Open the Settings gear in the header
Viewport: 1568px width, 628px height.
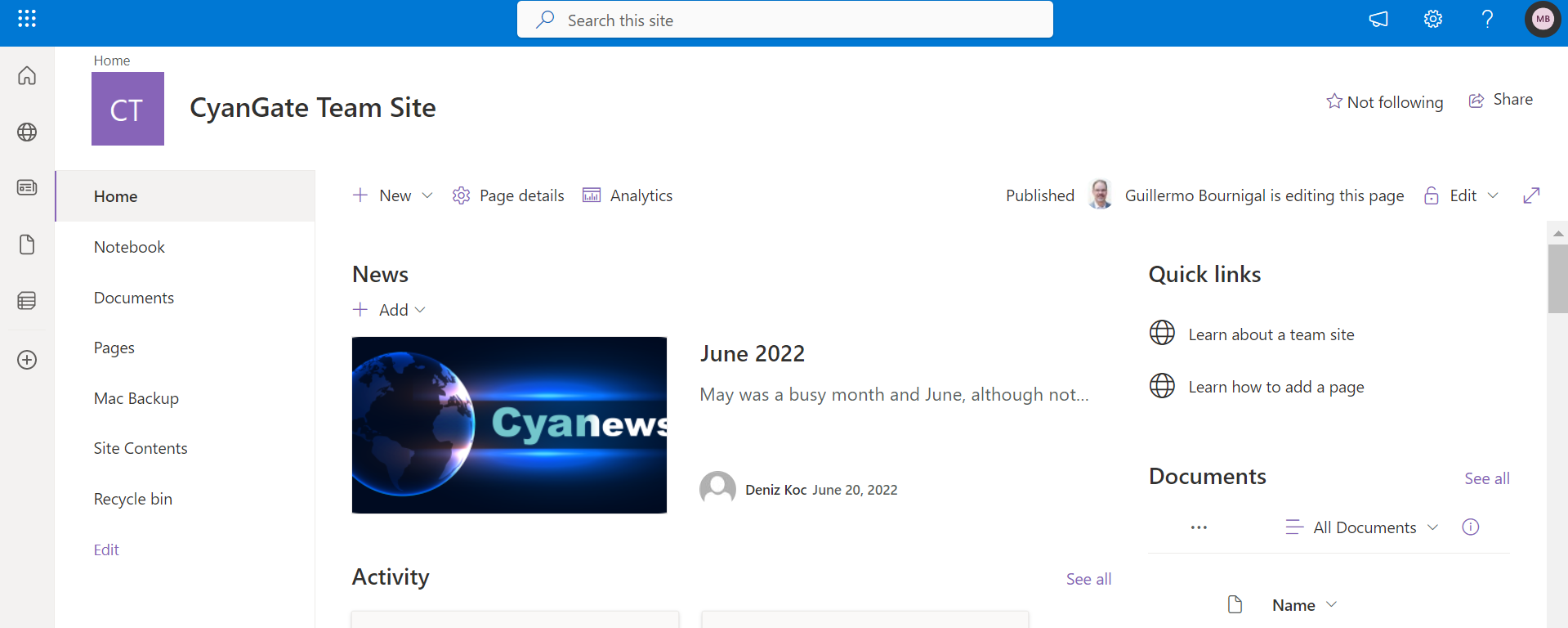1432,19
